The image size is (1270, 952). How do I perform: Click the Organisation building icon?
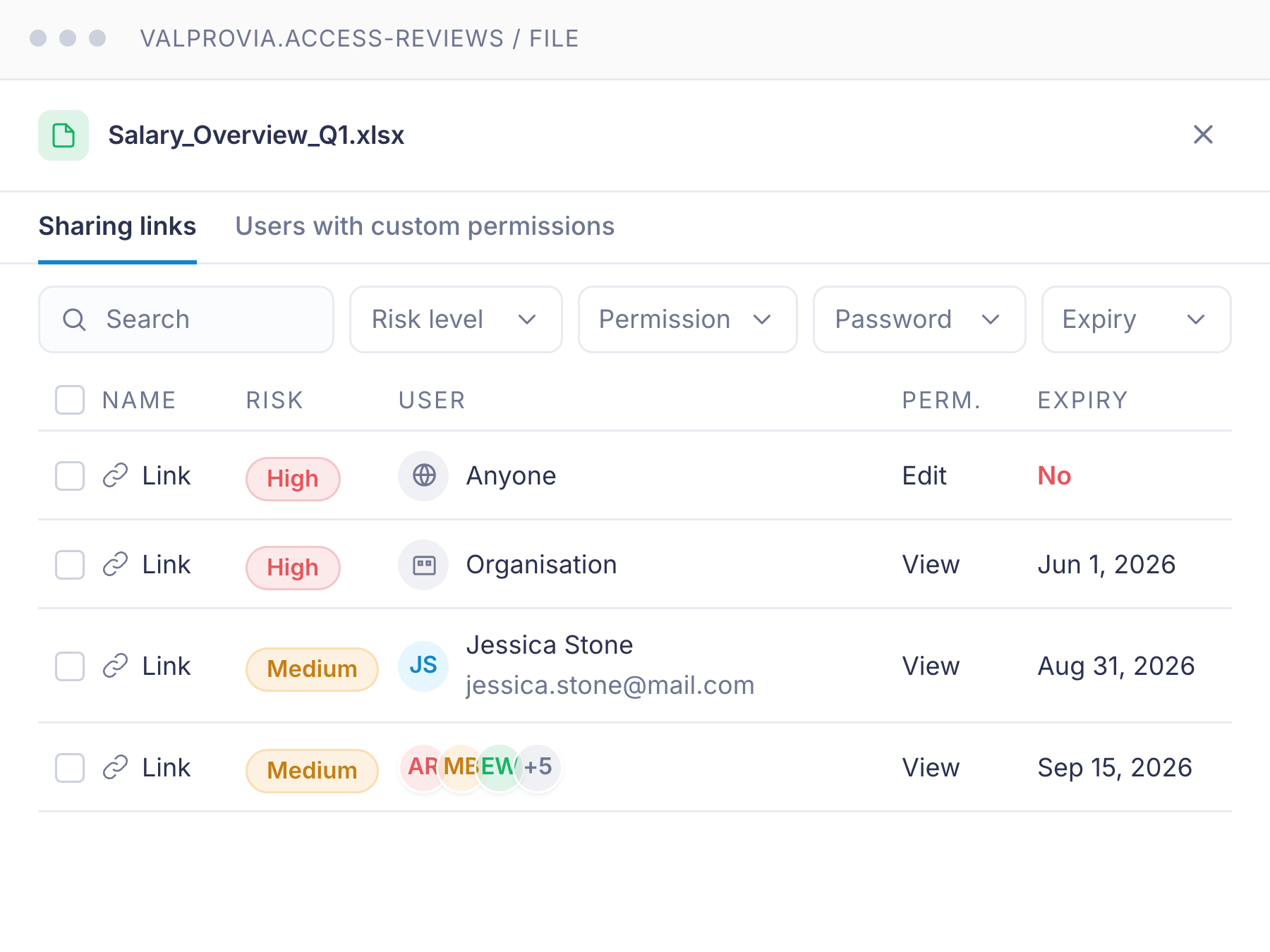(x=423, y=565)
